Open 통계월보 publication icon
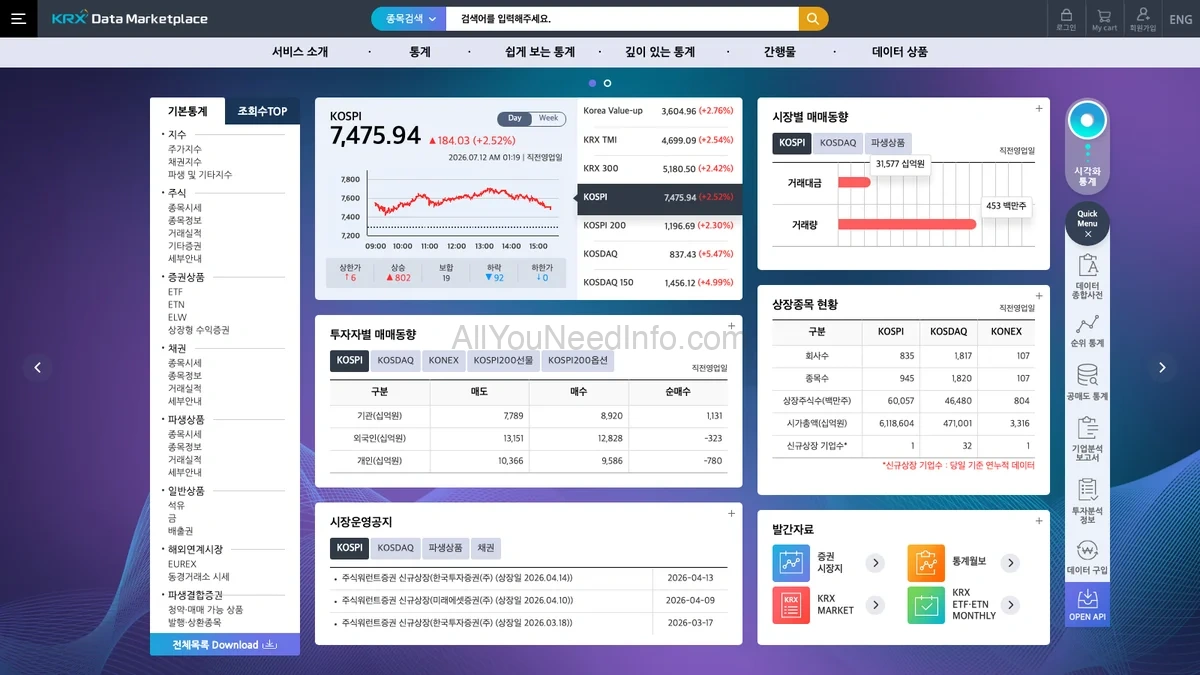 tap(926, 563)
